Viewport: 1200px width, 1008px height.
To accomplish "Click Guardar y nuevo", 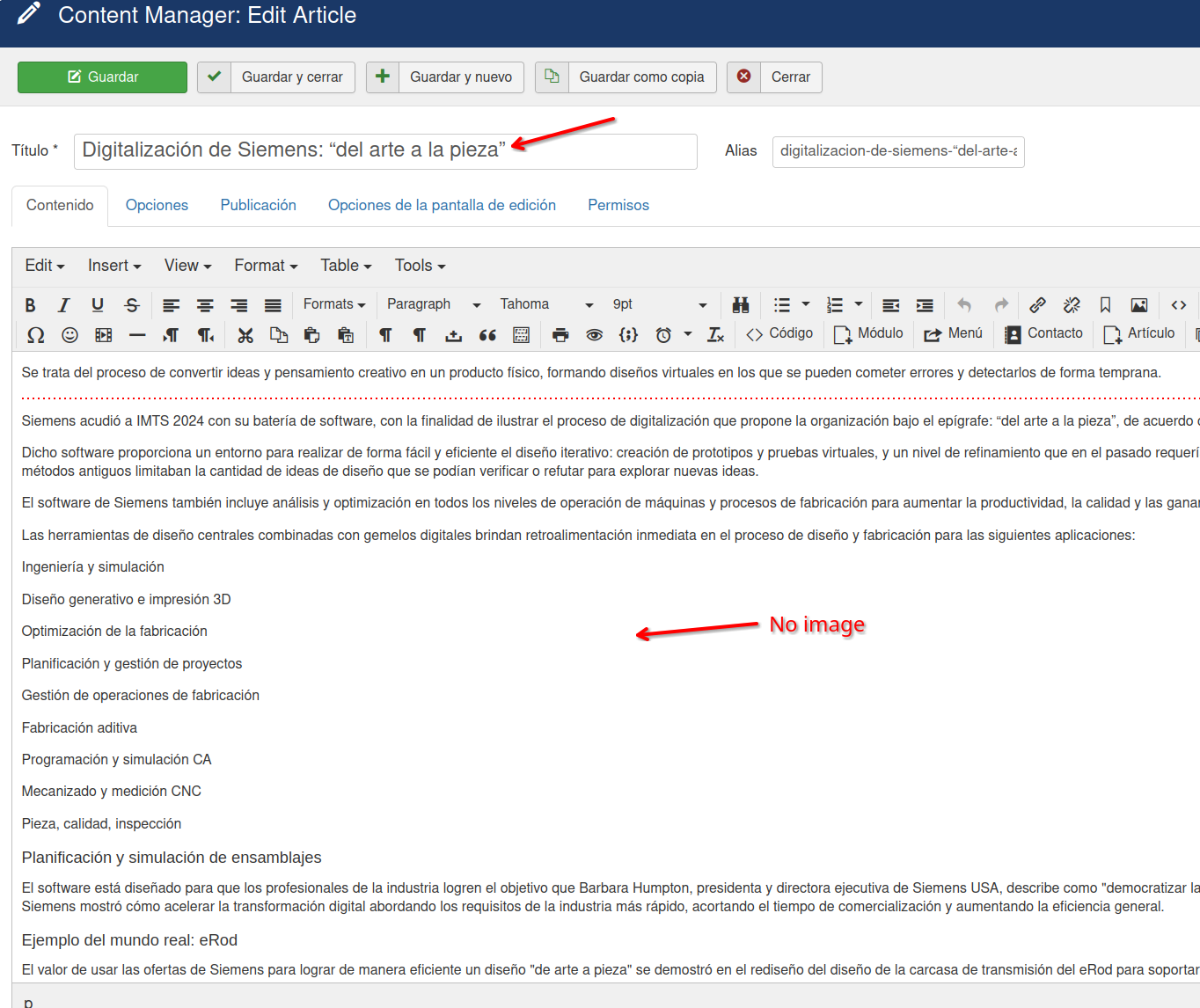I will pos(445,77).
